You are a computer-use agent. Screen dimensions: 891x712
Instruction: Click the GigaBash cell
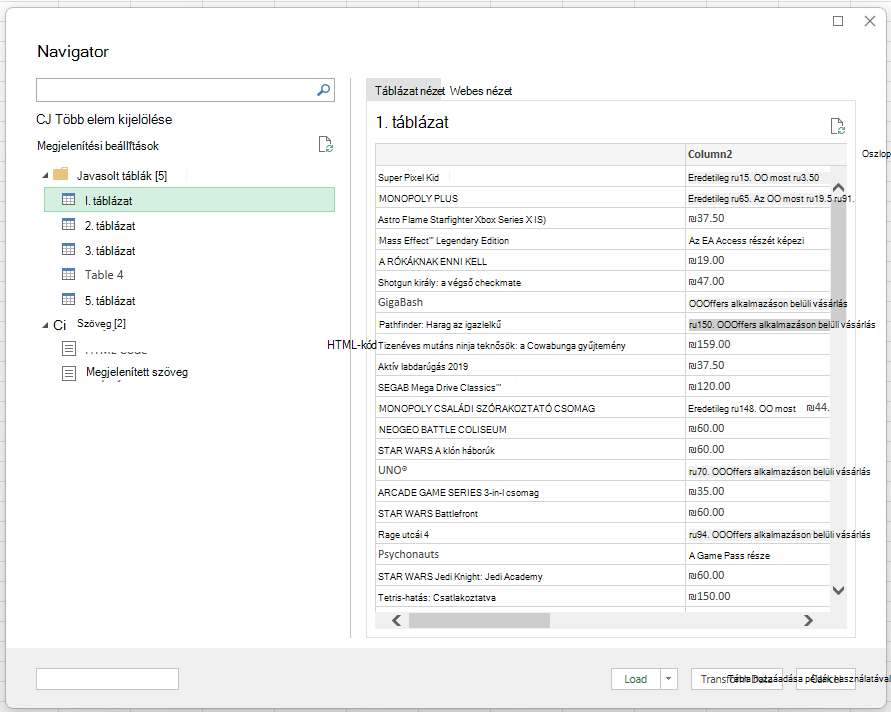coord(530,303)
